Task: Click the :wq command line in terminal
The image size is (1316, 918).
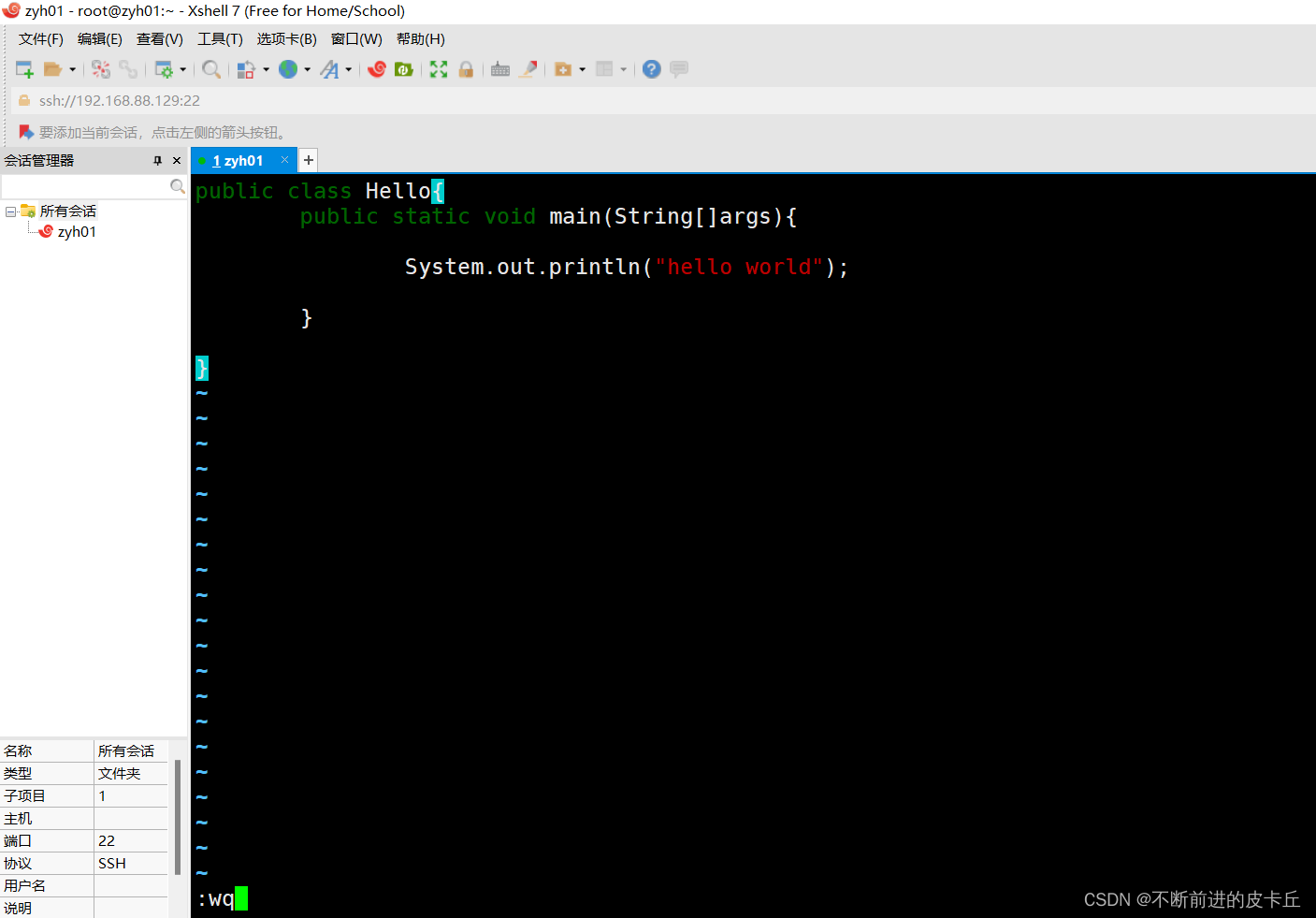Action: [x=216, y=899]
